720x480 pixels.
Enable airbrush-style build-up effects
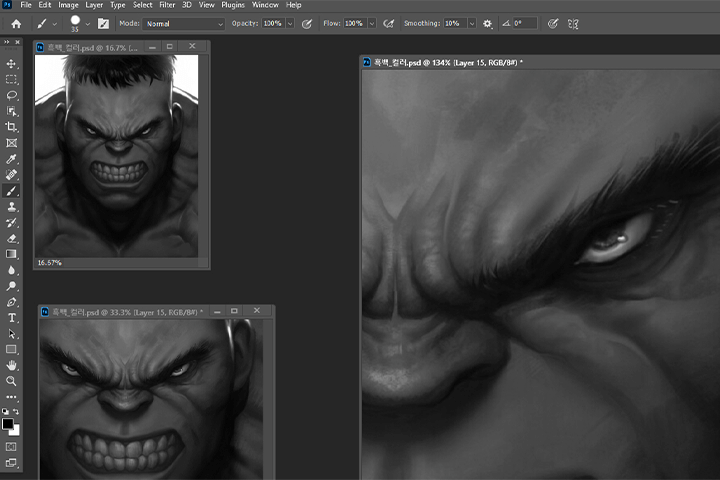tap(388, 24)
